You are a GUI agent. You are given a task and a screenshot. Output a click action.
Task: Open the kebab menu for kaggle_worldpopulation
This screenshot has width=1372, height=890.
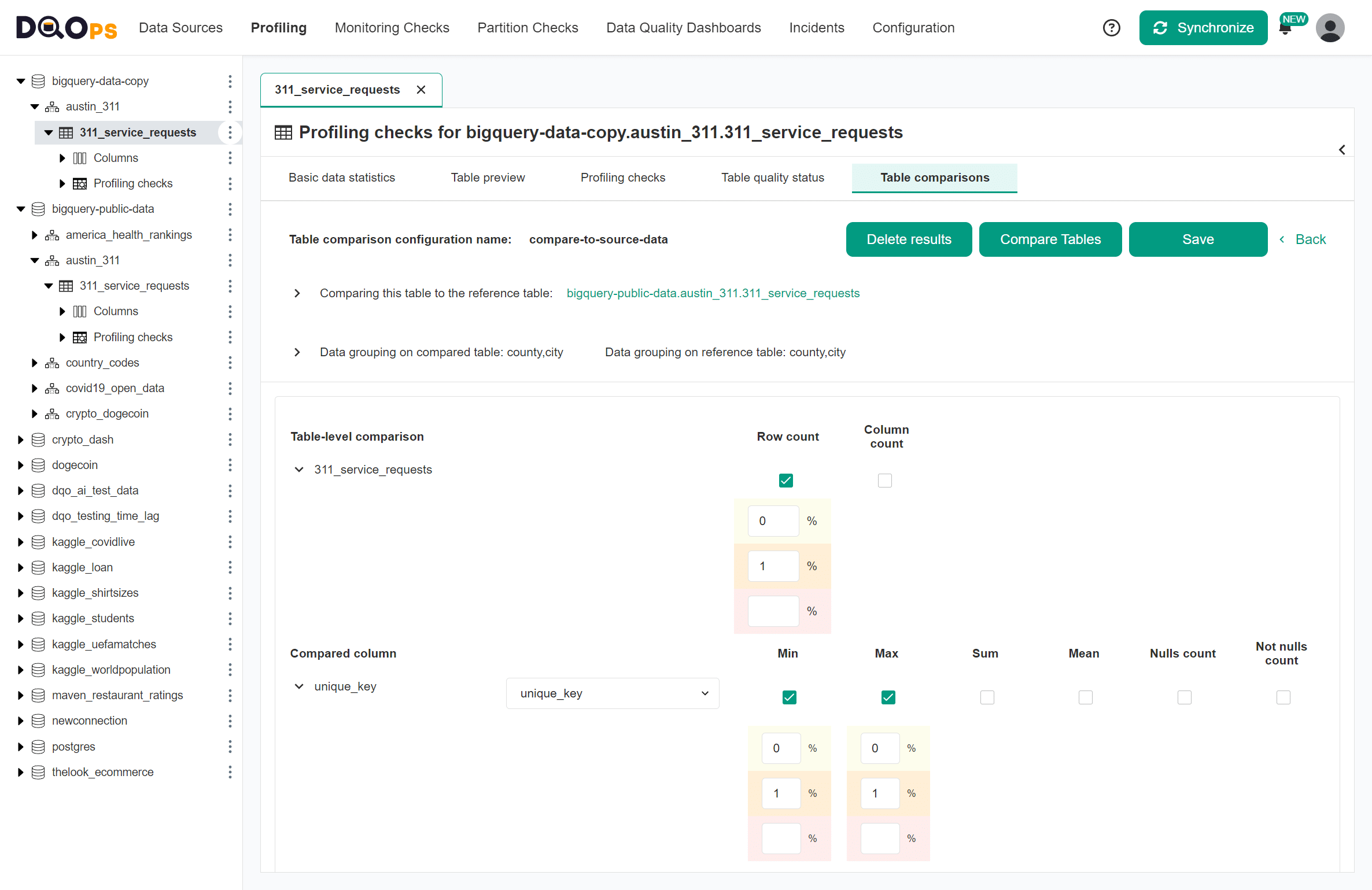[x=230, y=670]
